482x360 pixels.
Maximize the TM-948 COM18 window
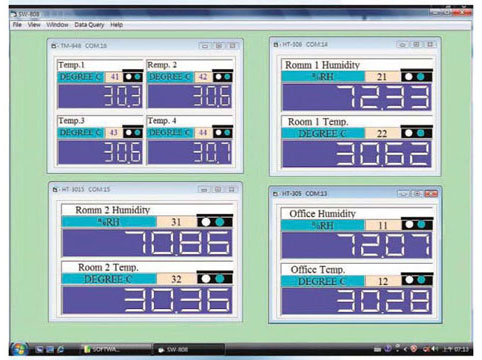pos(219,46)
